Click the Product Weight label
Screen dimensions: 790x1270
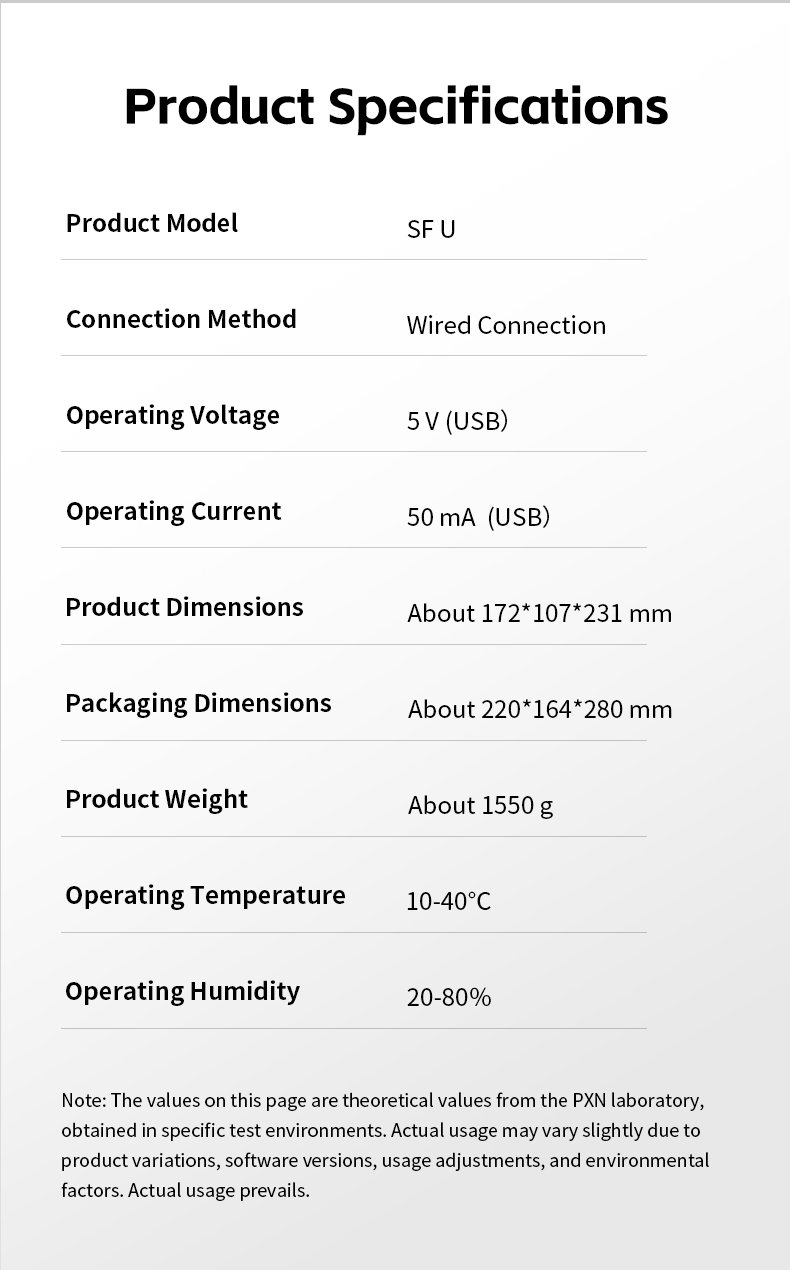156,799
